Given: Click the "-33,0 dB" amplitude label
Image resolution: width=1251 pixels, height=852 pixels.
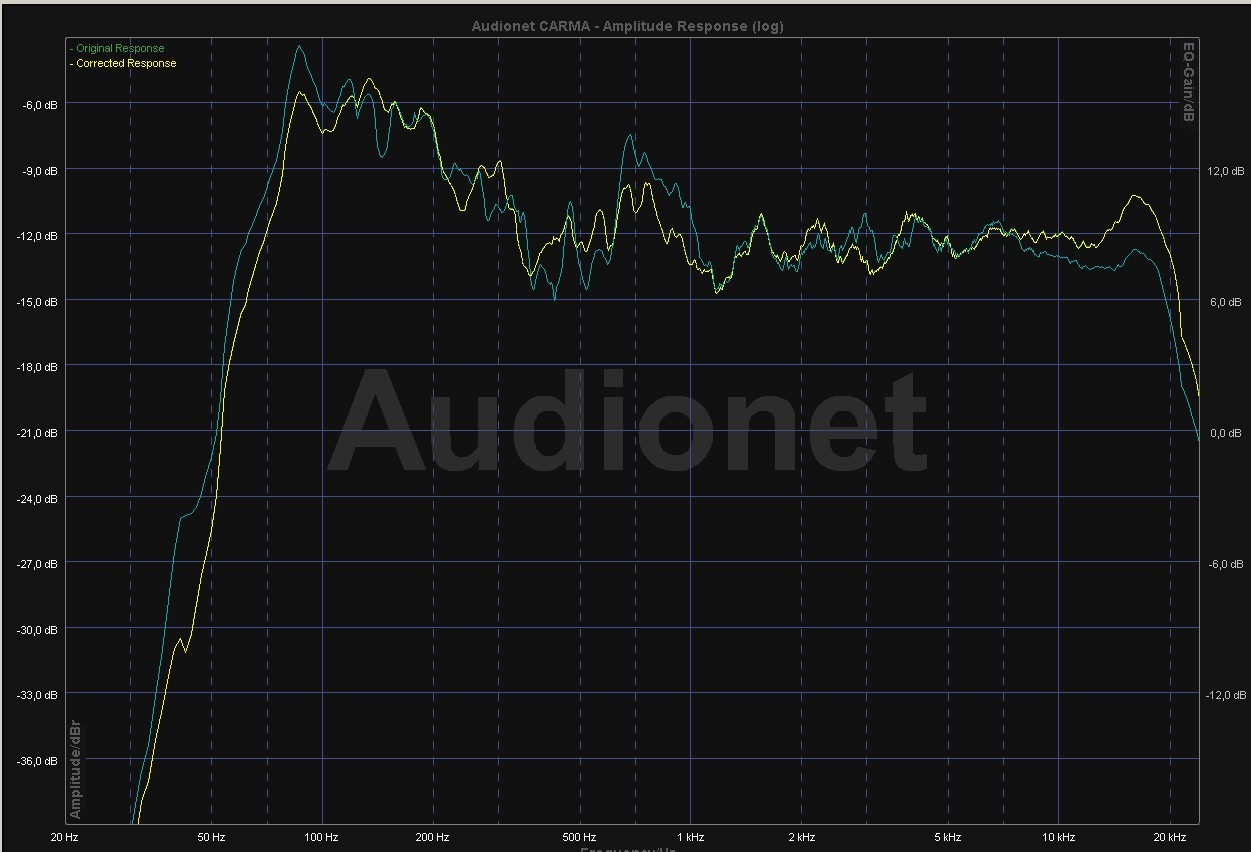Looking at the screenshot, I should point(39,694).
